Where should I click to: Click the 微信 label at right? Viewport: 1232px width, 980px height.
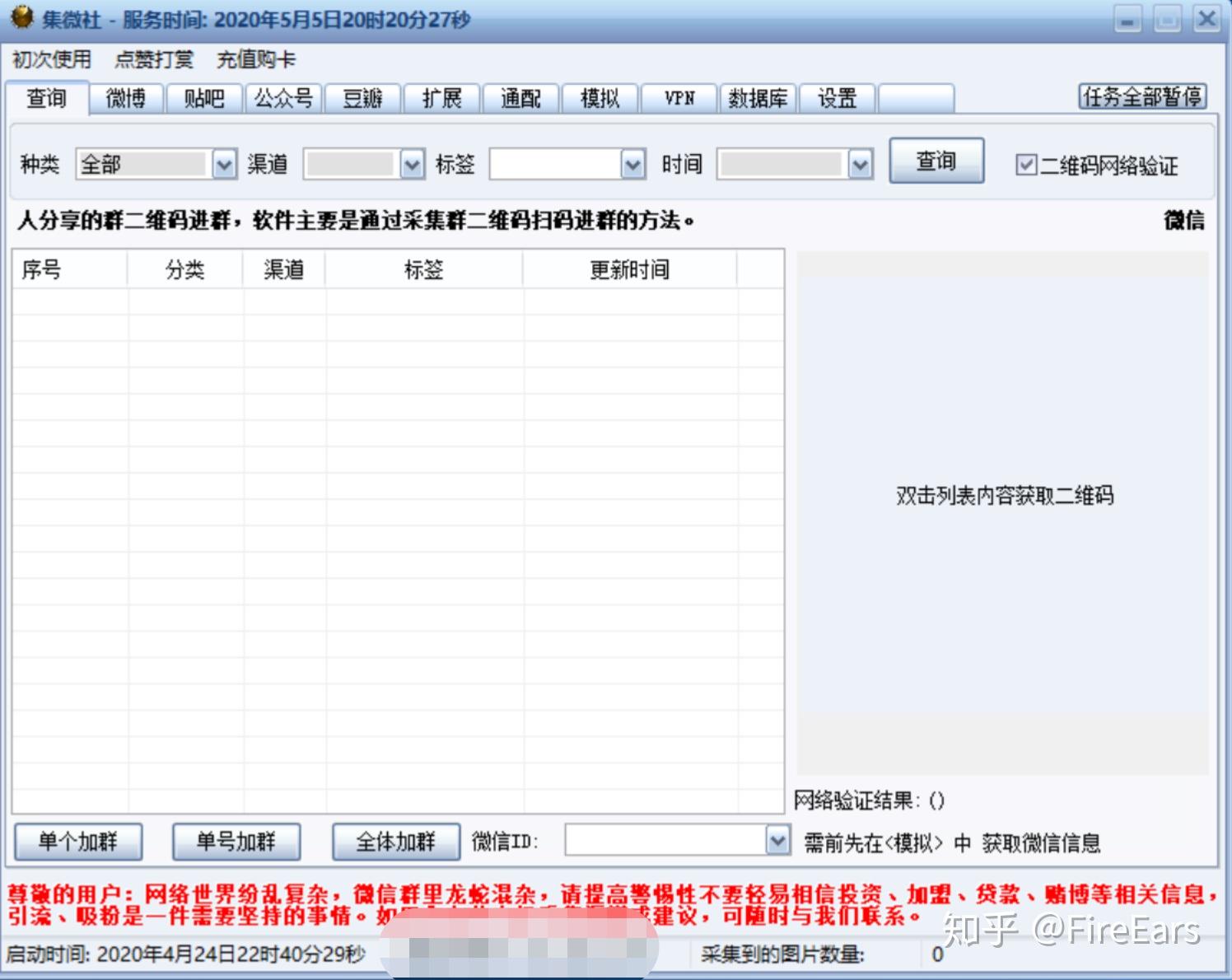coord(1184,220)
